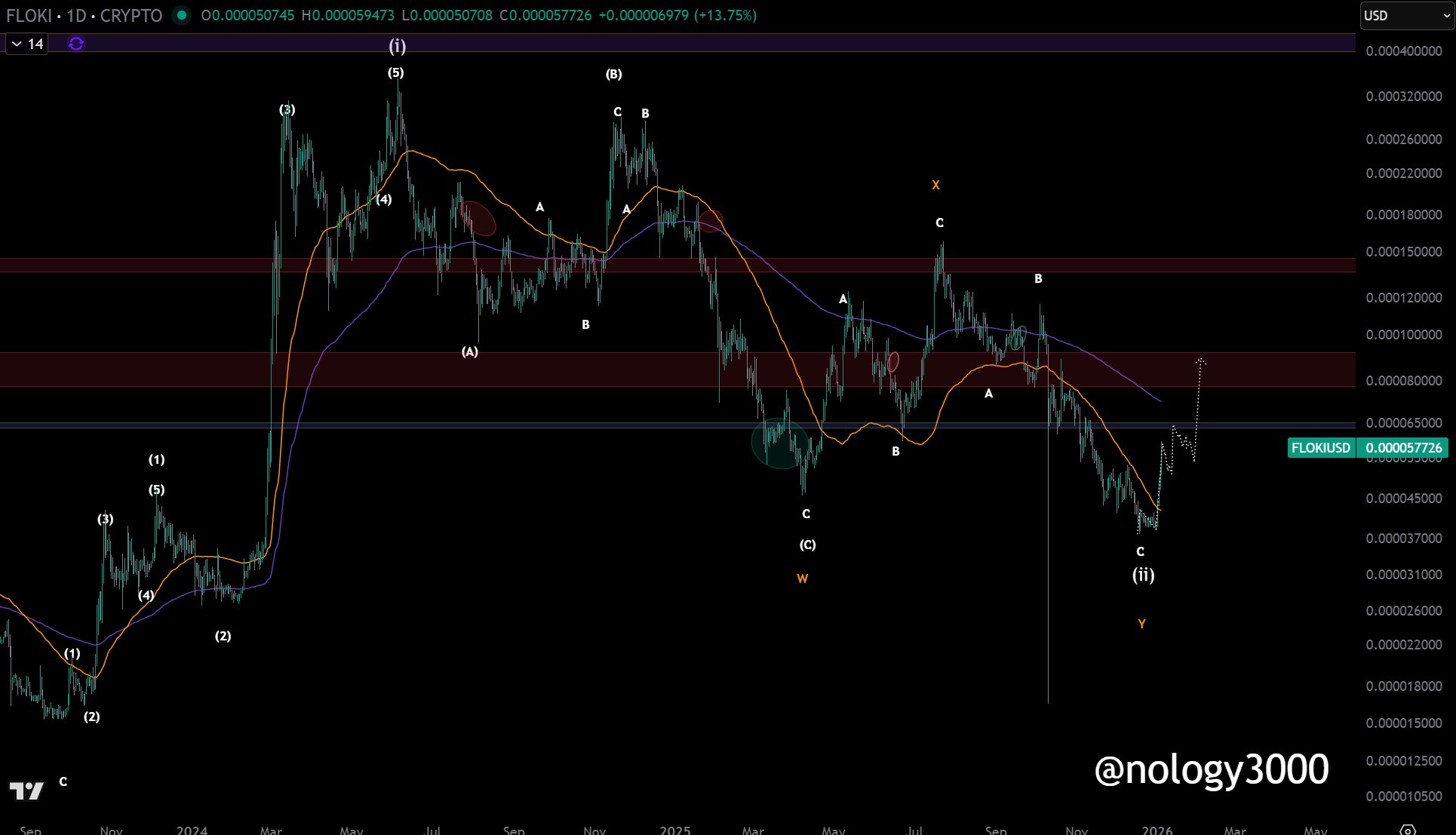Click the FLOKI 1D CRYPTO symbol title
The height and width of the screenshot is (835, 1456).
(x=84, y=15)
